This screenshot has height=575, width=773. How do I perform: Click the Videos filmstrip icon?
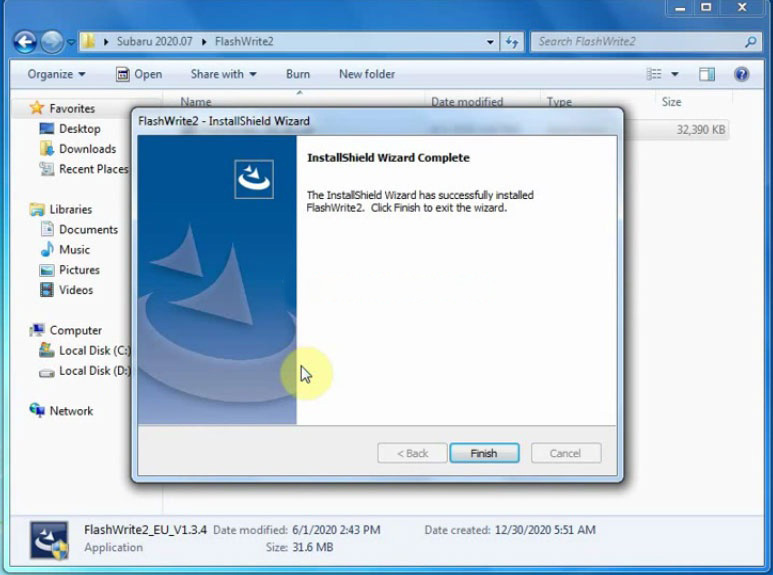coord(47,289)
